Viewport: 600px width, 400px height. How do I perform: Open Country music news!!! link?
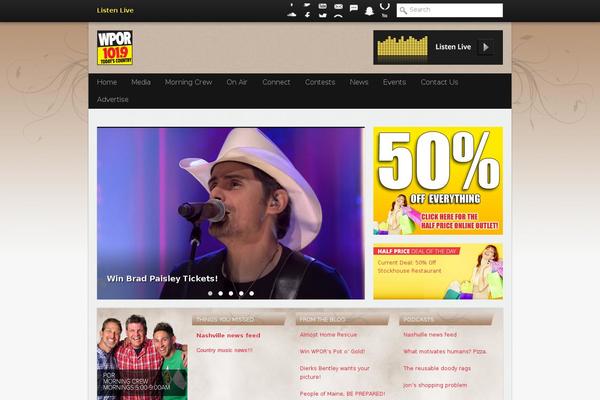click(x=224, y=350)
